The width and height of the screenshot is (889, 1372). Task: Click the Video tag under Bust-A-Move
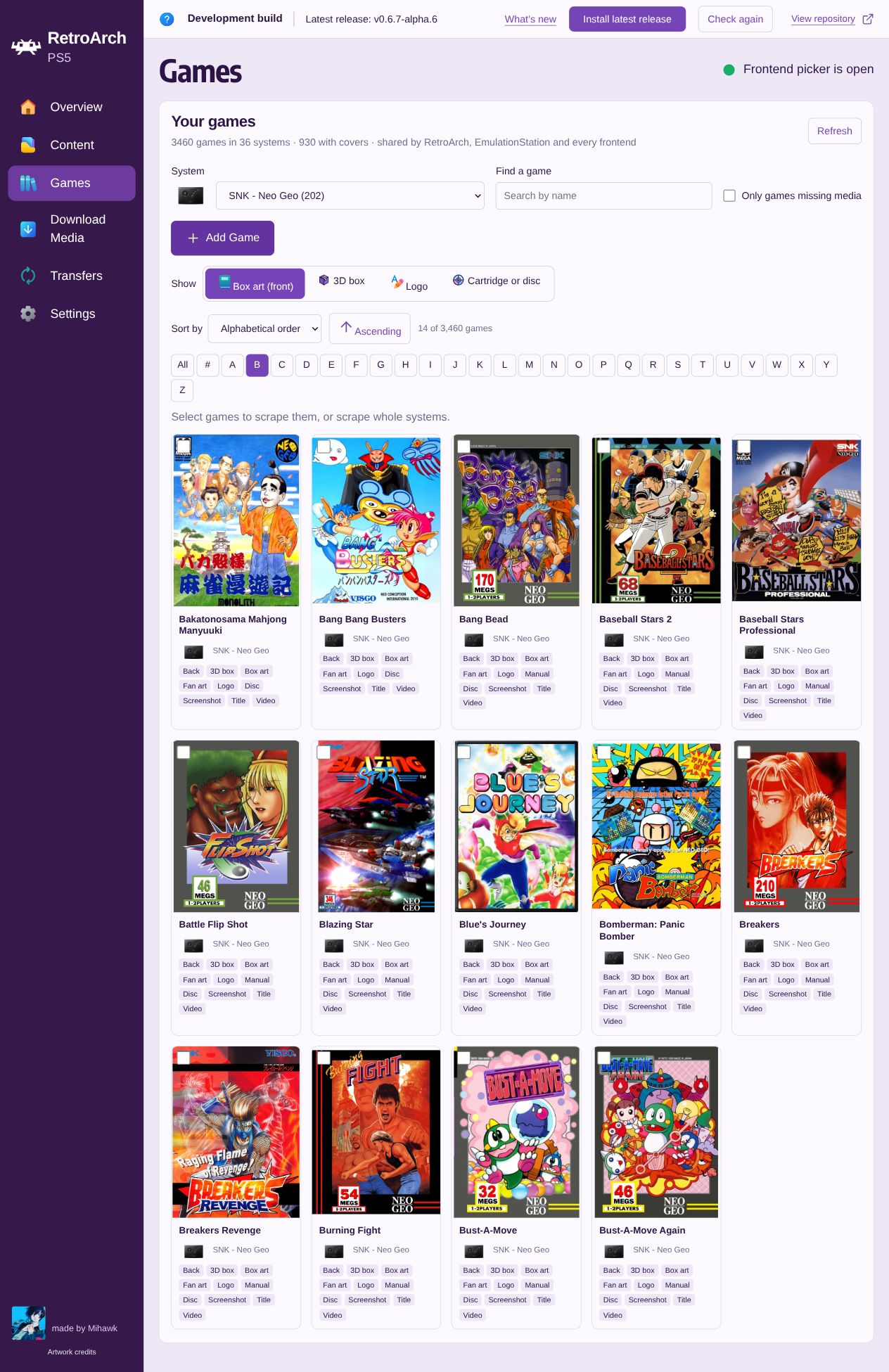tap(473, 1315)
